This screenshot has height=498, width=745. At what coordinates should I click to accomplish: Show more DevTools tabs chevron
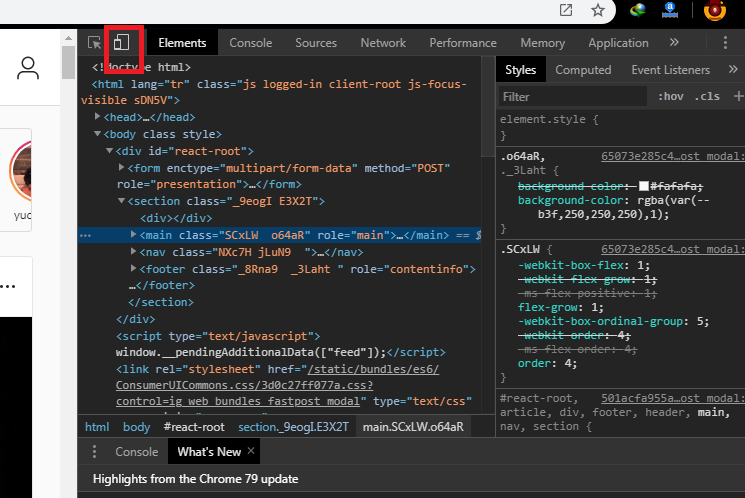(x=674, y=42)
